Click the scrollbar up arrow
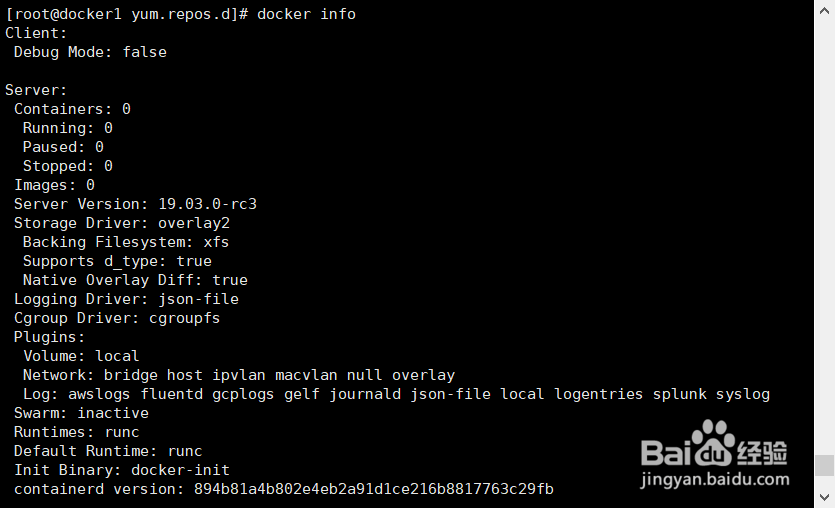Viewport: 835px width, 508px height. pyautogui.click(x=824, y=11)
